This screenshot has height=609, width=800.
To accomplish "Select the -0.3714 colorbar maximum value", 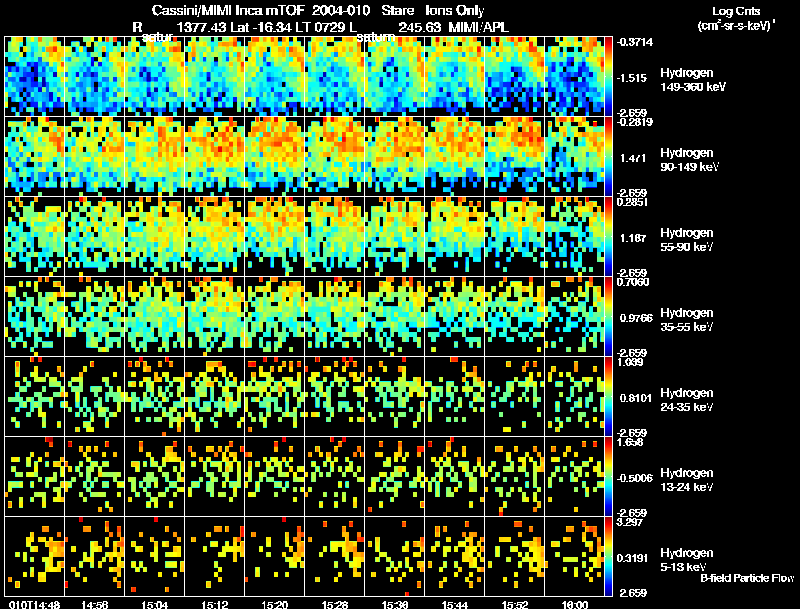I will [x=635, y=42].
